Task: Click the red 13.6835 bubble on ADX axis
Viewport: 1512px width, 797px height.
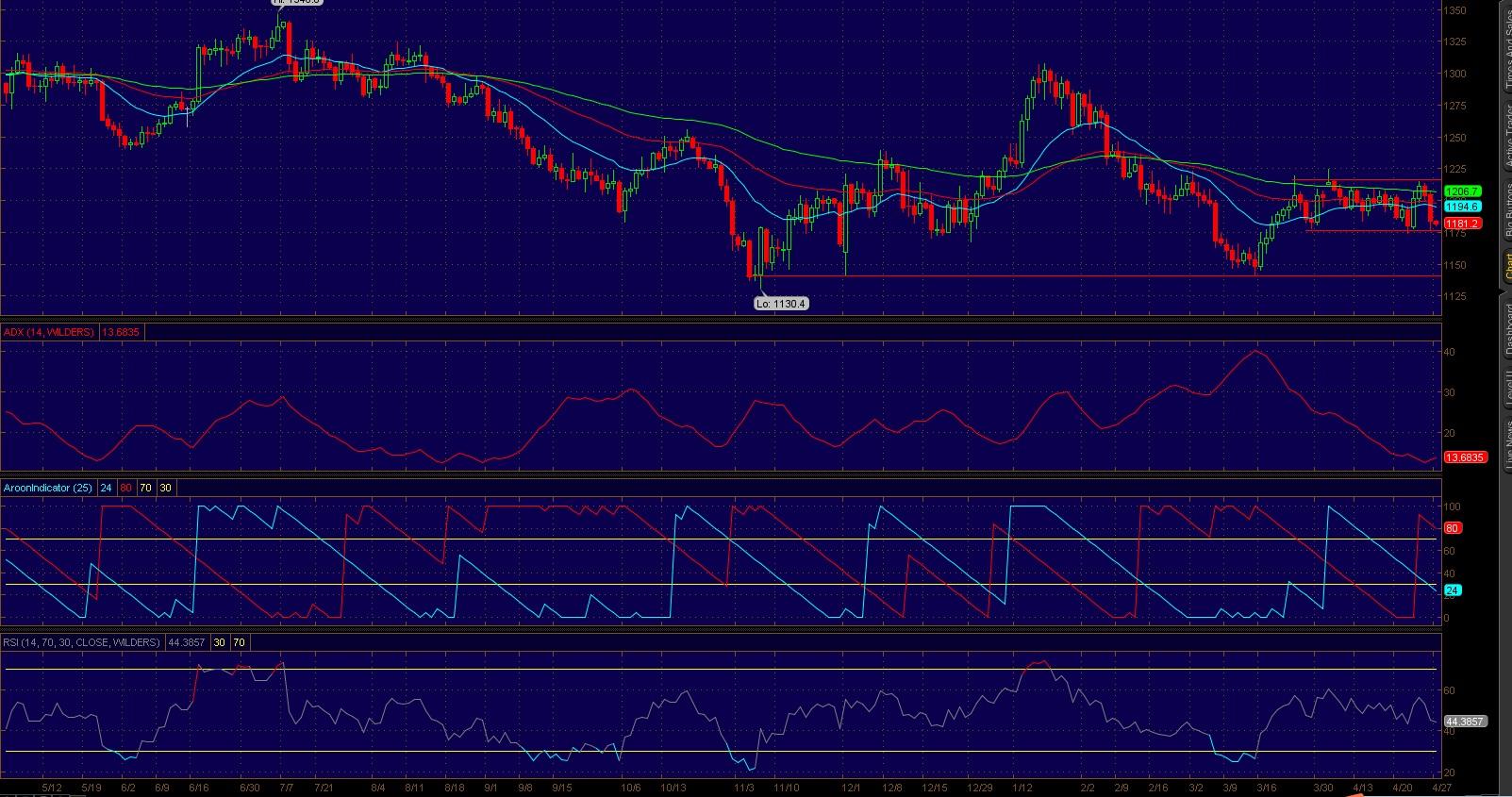Action: 1466,457
